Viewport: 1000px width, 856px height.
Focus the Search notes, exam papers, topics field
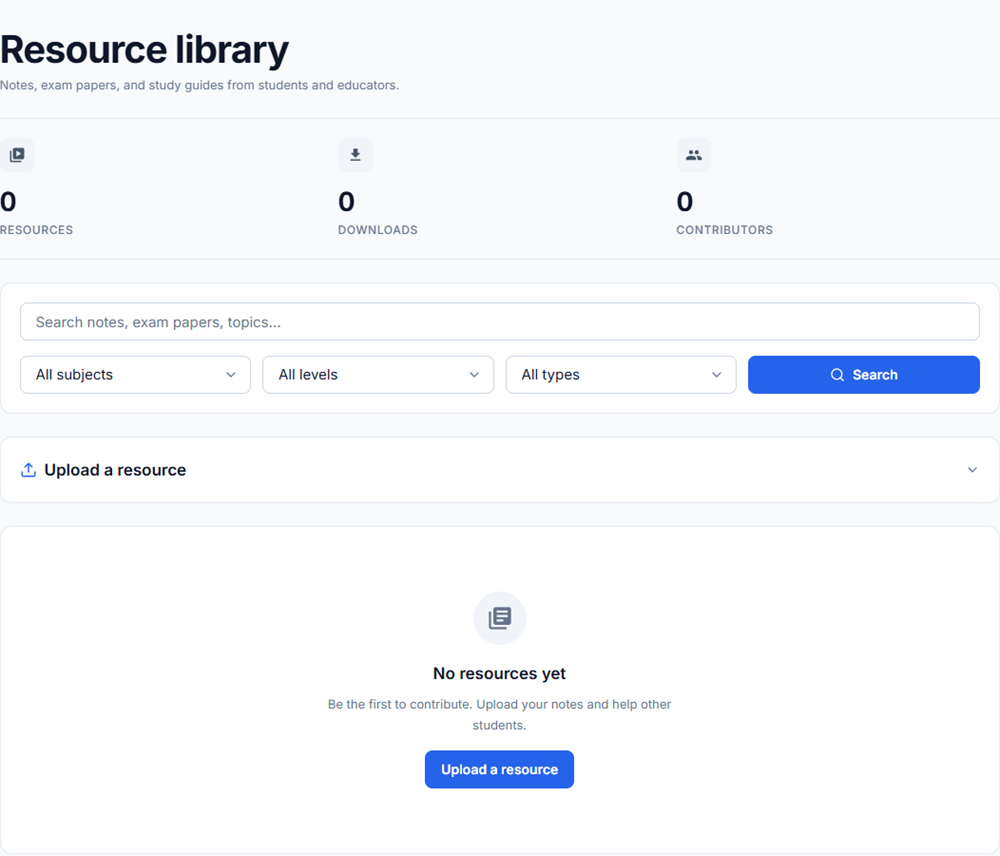[x=500, y=322]
